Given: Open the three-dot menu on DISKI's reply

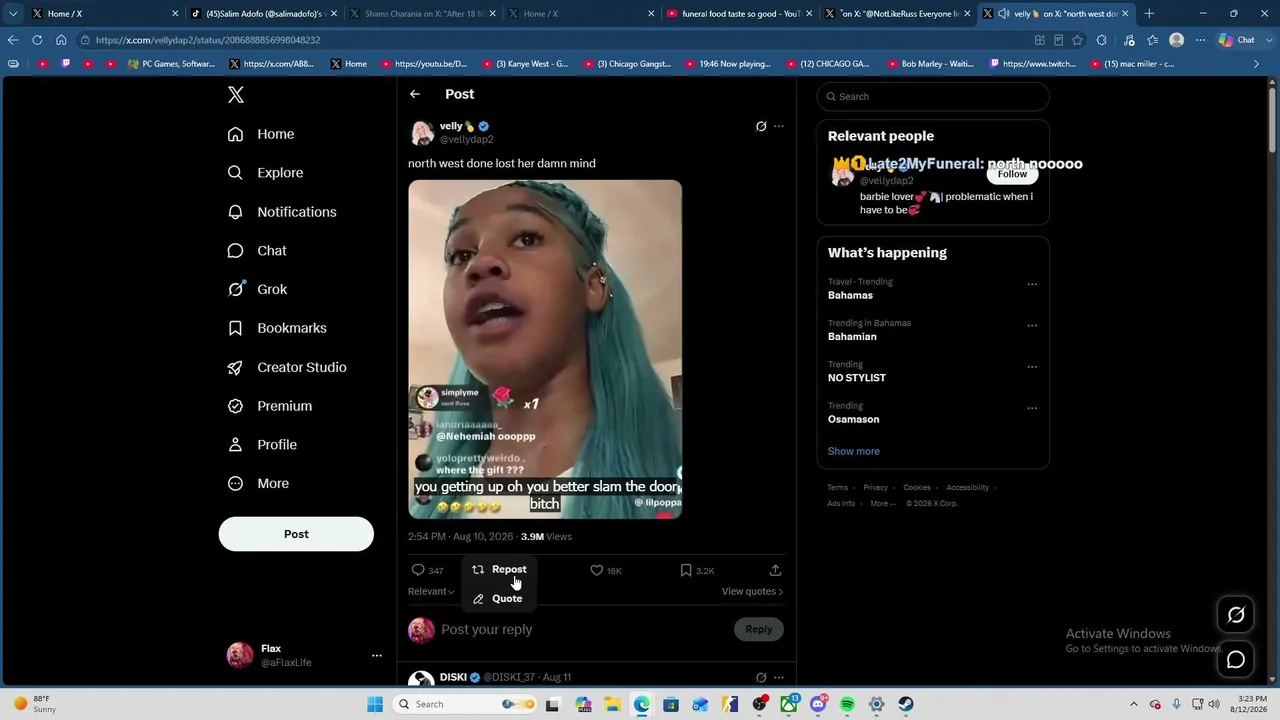Looking at the screenshot, I should point(779,677).
